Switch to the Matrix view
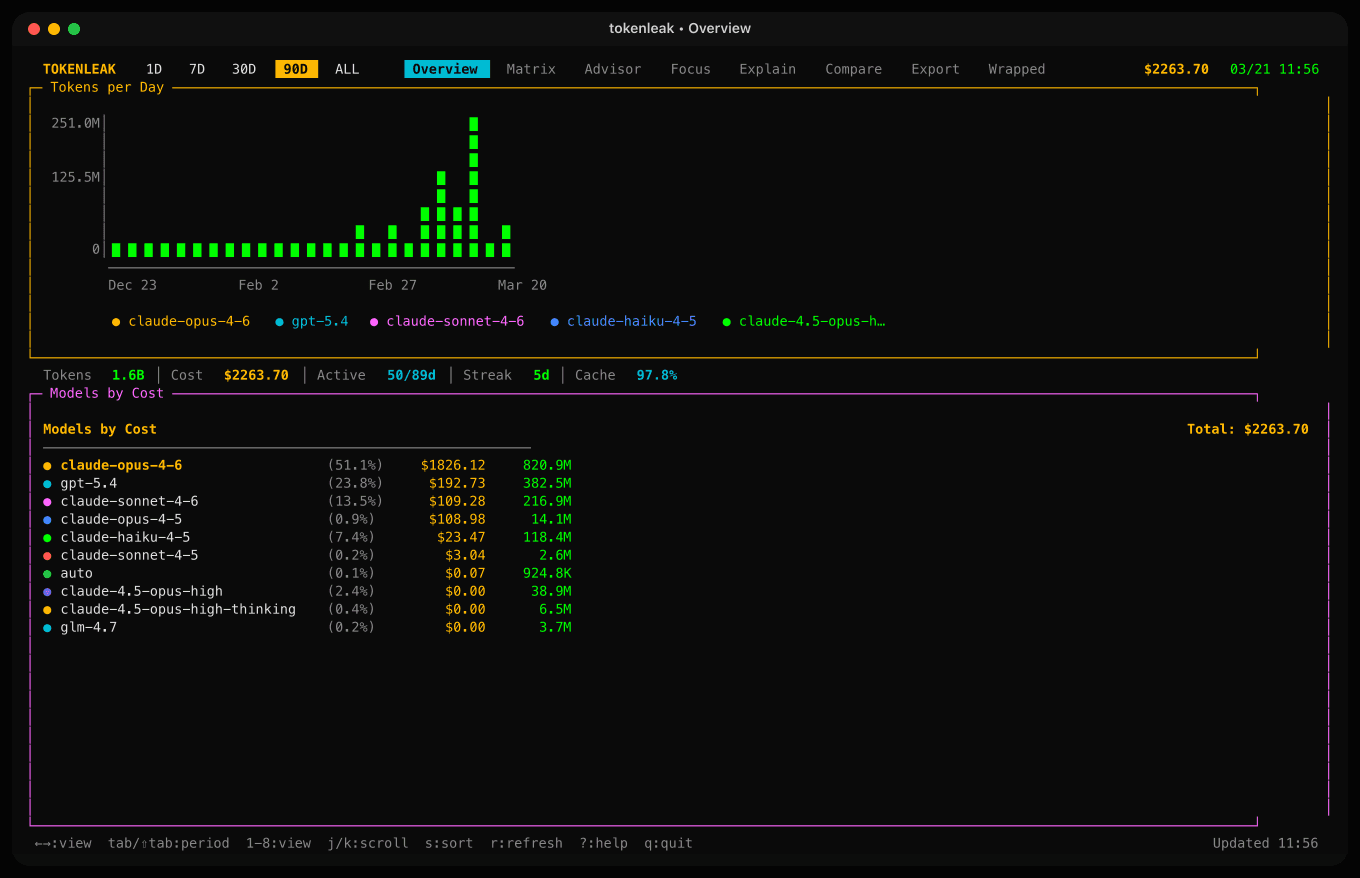This screenshot has width=1360, height=878. click(x=531, y=69)
